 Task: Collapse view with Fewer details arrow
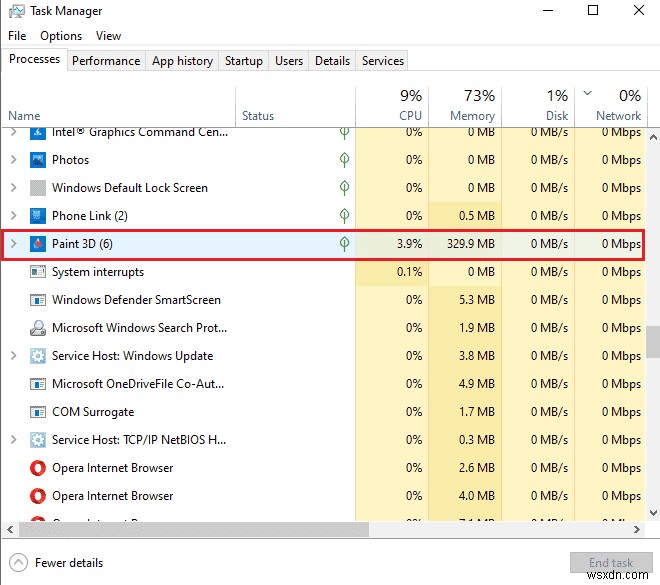pyautogui.click(x=18, y=563)
